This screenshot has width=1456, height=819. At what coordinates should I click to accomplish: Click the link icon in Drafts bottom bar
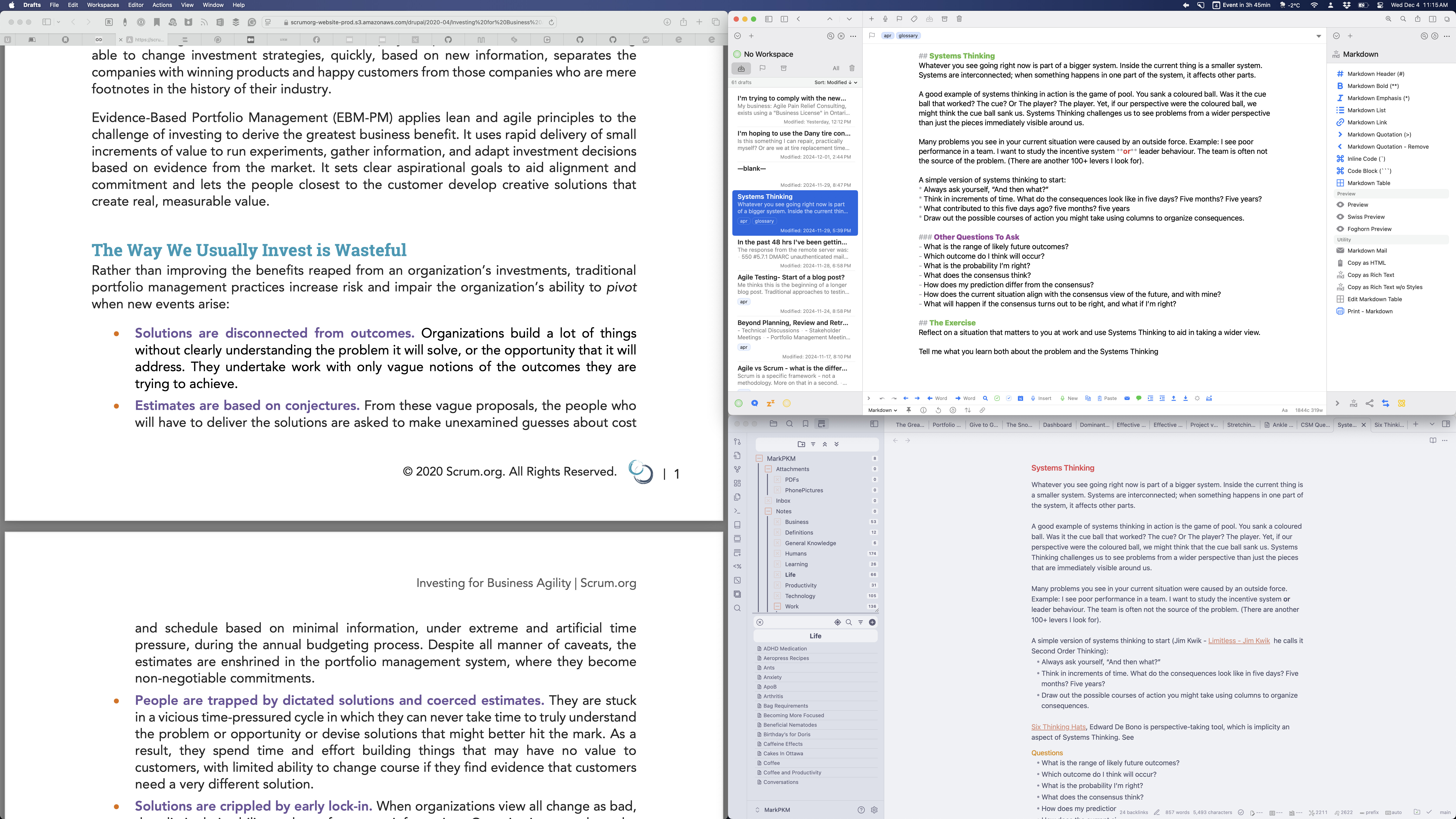click(982, 410)
